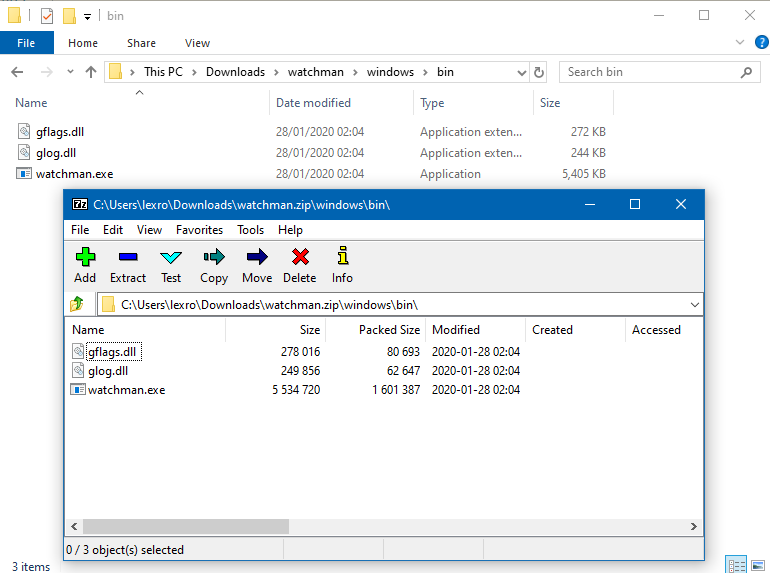The width and height of the screenshot is (770, 573).
Task: Switch Explorer to details view icon
Action: coord(736,565)
